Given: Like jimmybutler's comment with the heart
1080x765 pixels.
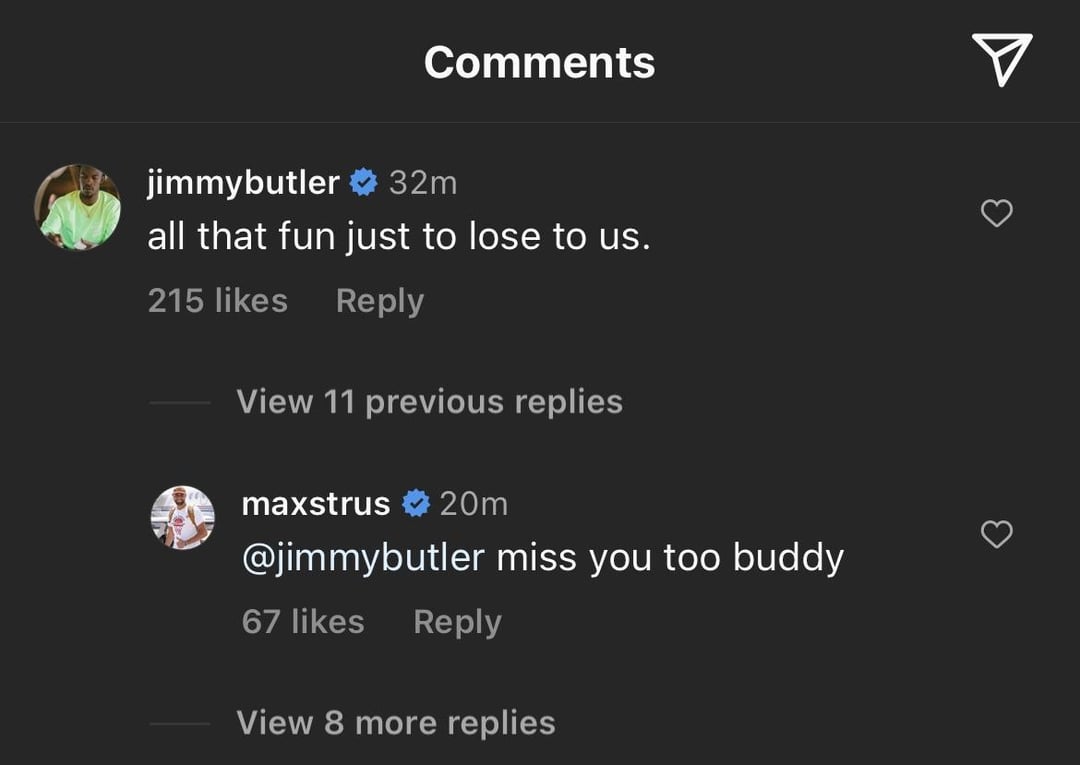Looking at the screenshot, I should (996, 213).
